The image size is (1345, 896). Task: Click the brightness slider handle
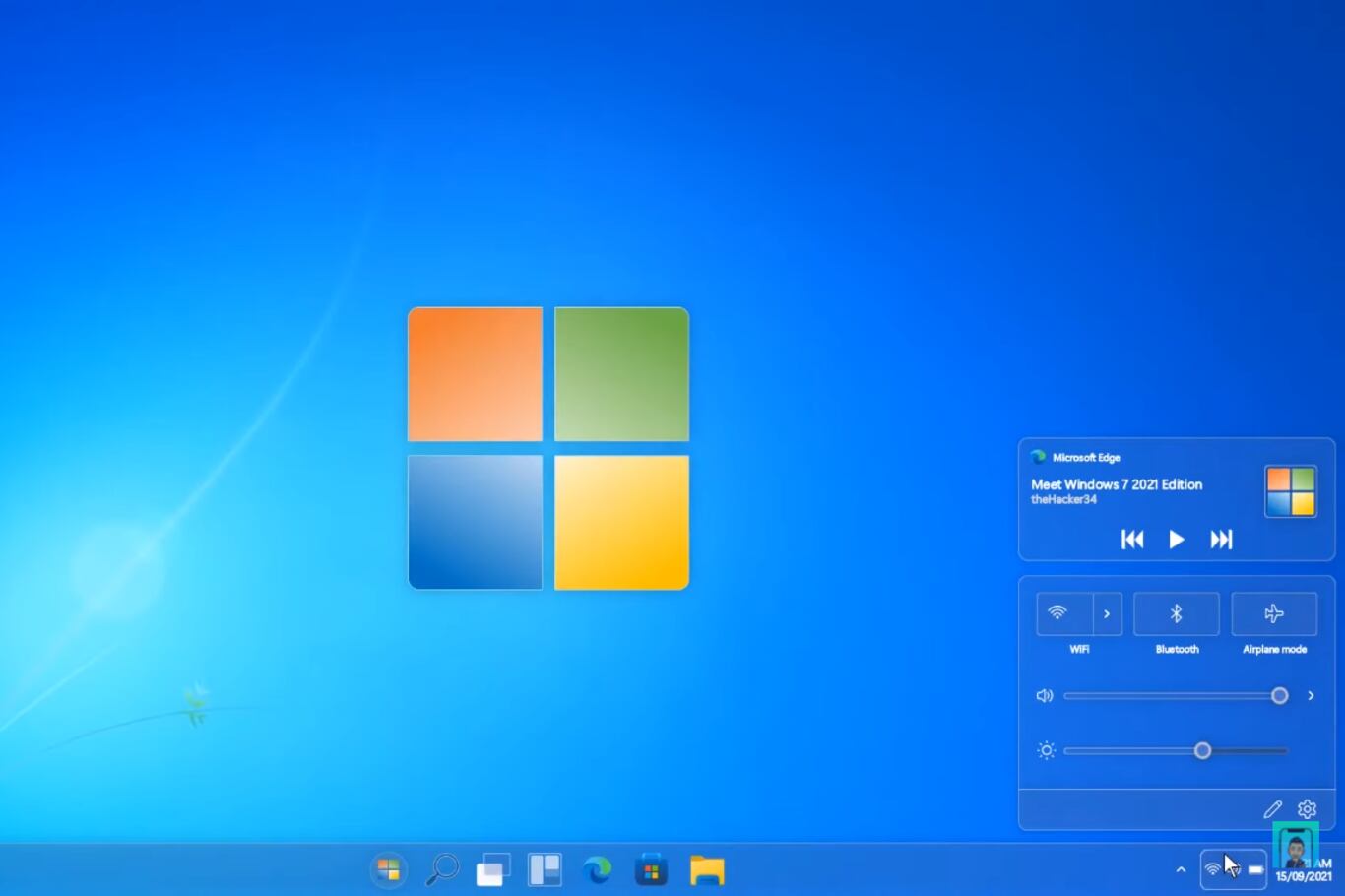[x=1202, y=751]
